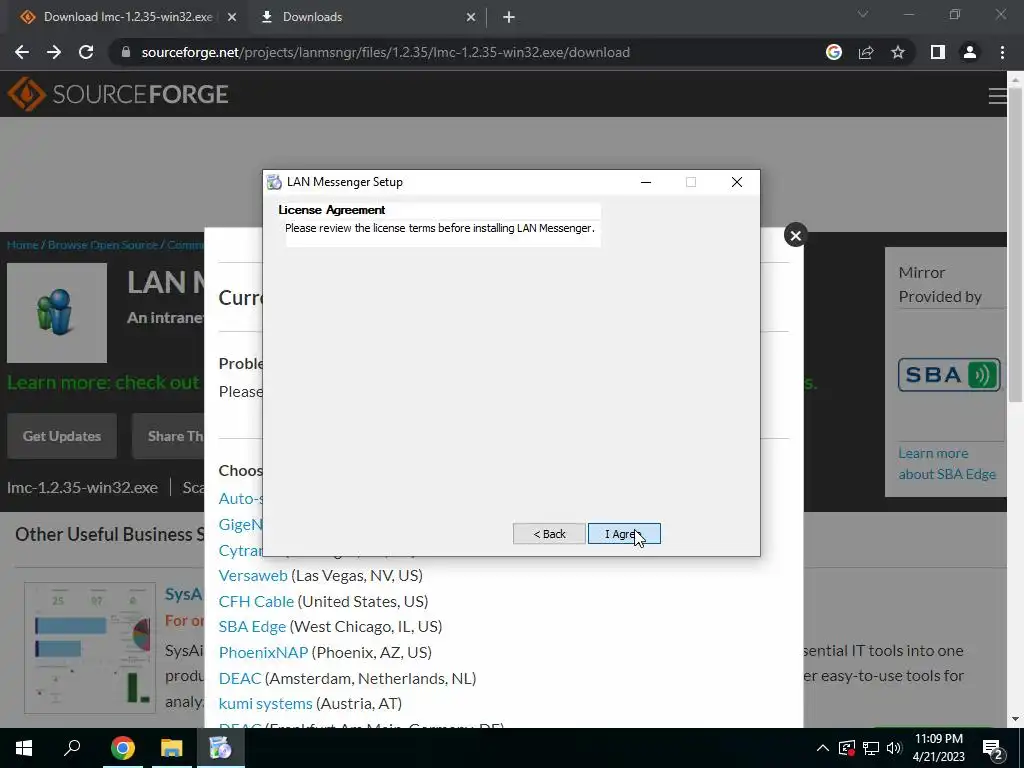The height and width of the screenshot is (768, 1024).
Task: Choose the DEAC Amsterdam mirror
Action: [x=240, y=679]
